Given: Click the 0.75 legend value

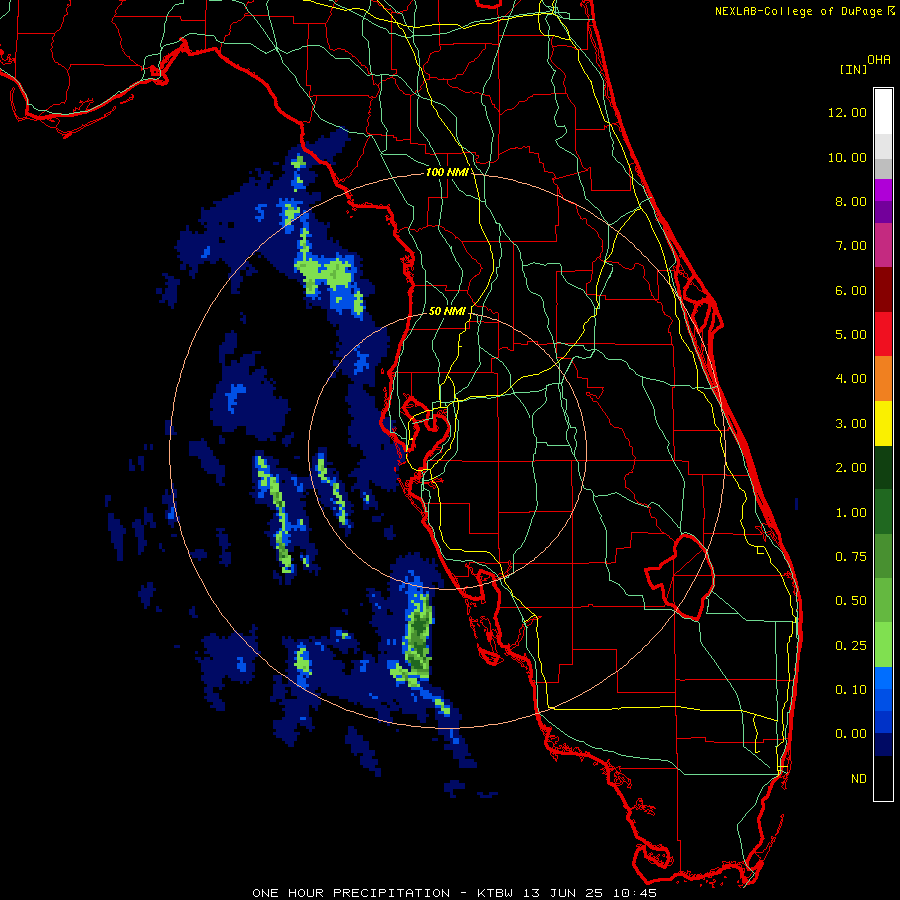Looking at the screenshot, I should (850, 557).
